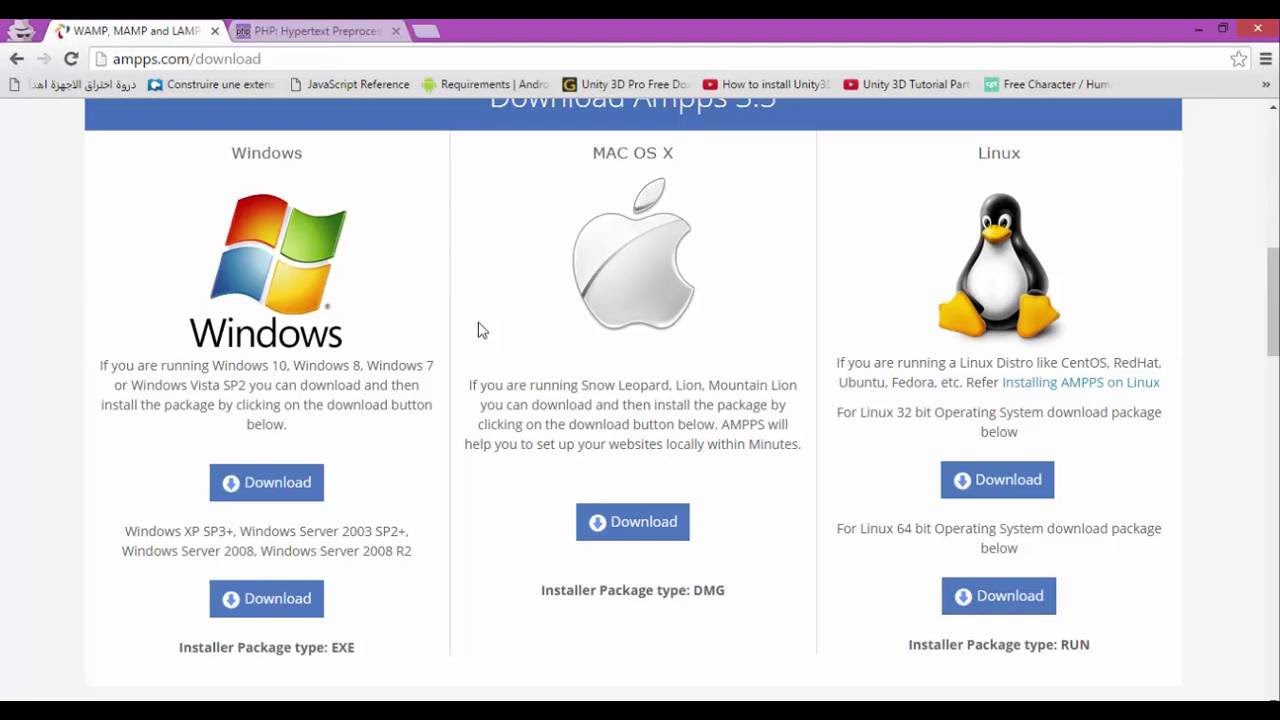Reload the page with the refresh icon

(x=71, y=59)
